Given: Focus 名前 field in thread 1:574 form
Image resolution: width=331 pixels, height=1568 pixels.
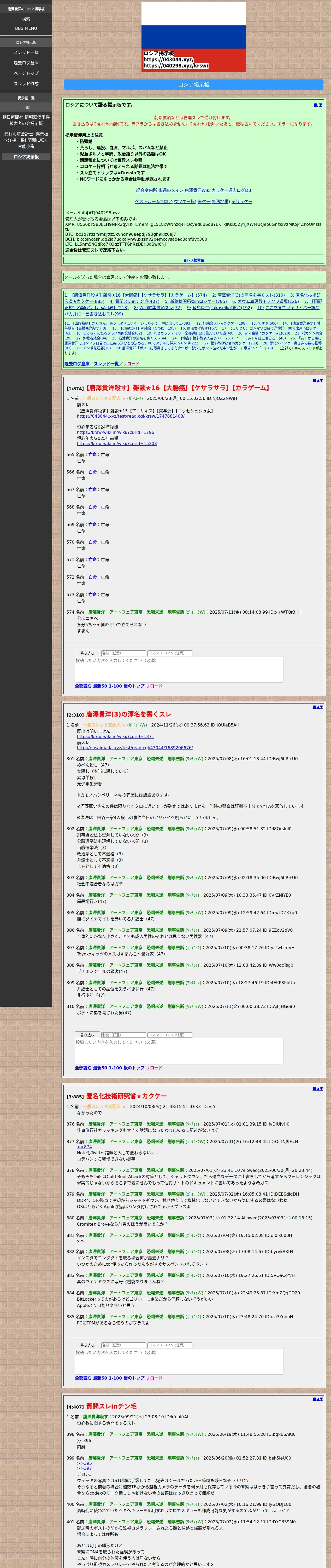Looking at the screenshot, I should (123, 653).
